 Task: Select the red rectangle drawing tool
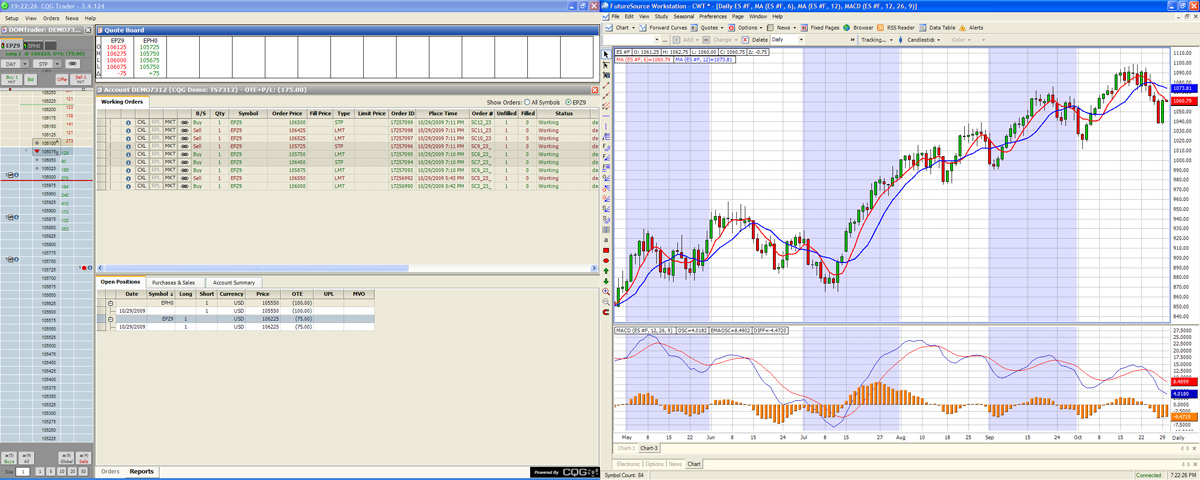click(606, 249)
